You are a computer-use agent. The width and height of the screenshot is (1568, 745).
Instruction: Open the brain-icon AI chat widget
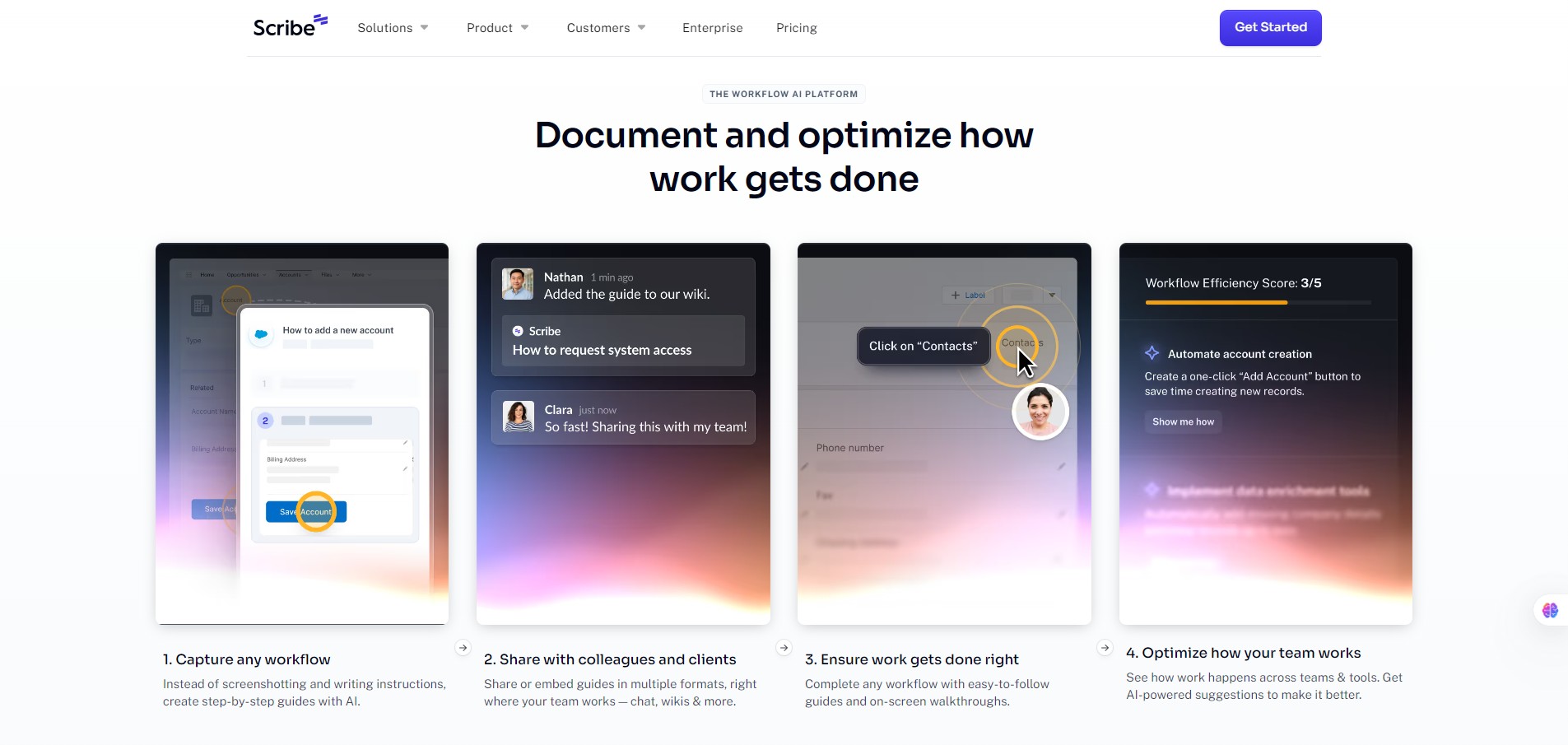pos(1551,610)
